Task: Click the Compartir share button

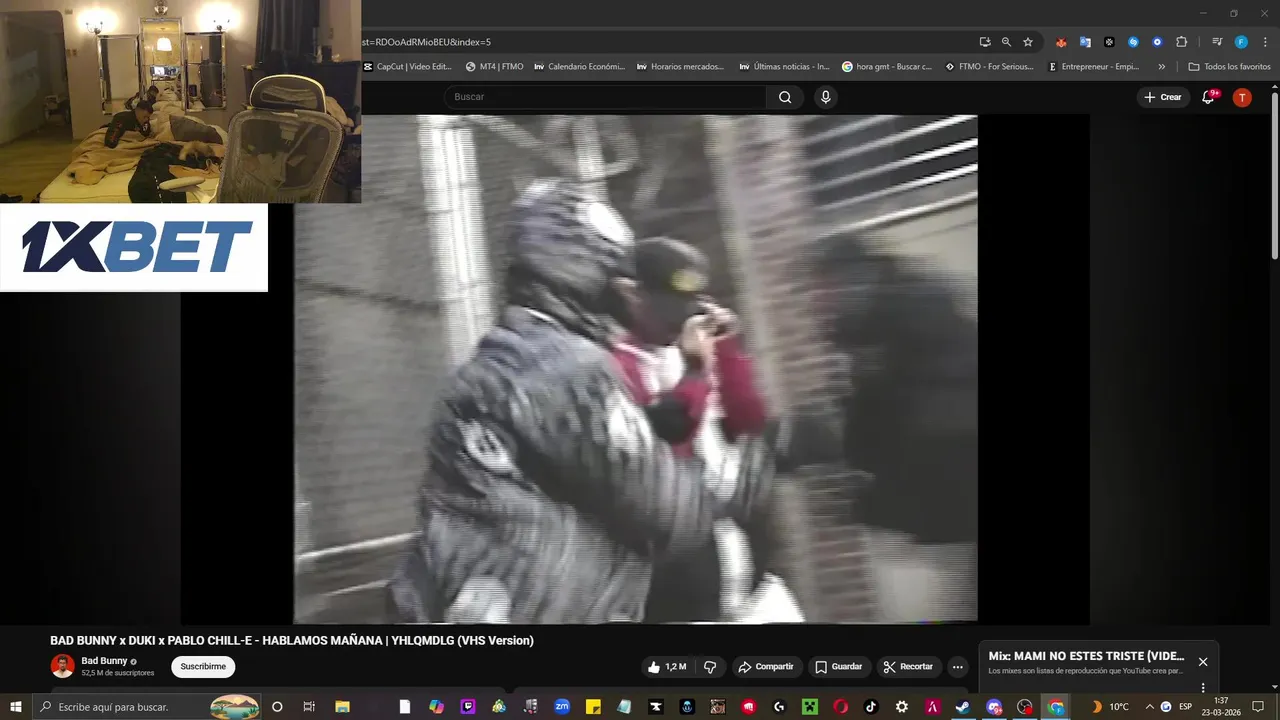Action: 766,667
